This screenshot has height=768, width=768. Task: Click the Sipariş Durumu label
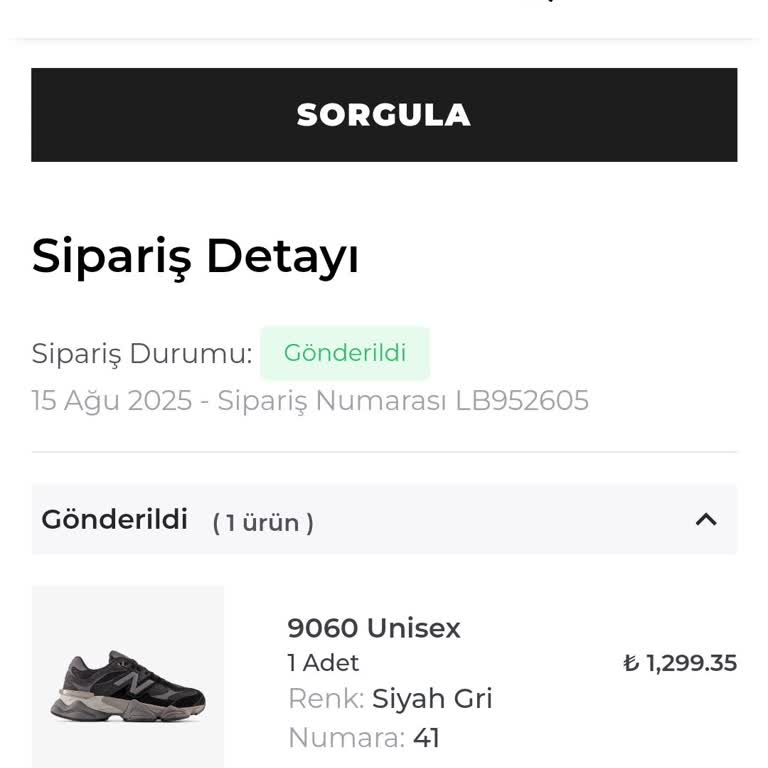(x=141, y=353)
